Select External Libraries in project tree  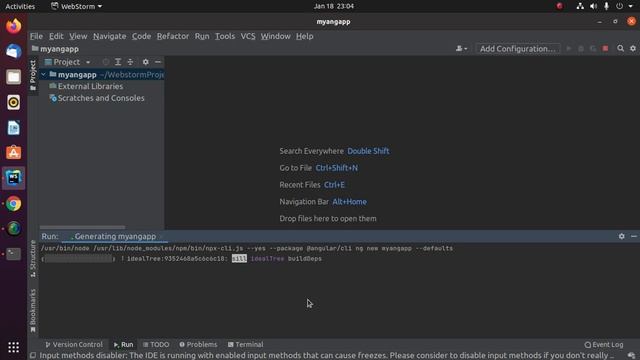coord(90,86)
